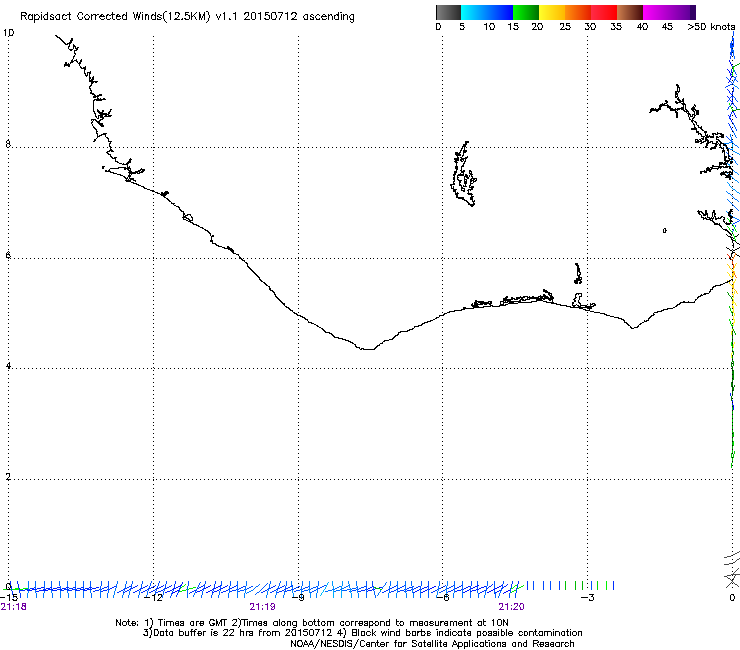Click the cyan-blue 5-15 knots legend swatch
Viewport: 740px width, 650px height.
pos(487,12)
